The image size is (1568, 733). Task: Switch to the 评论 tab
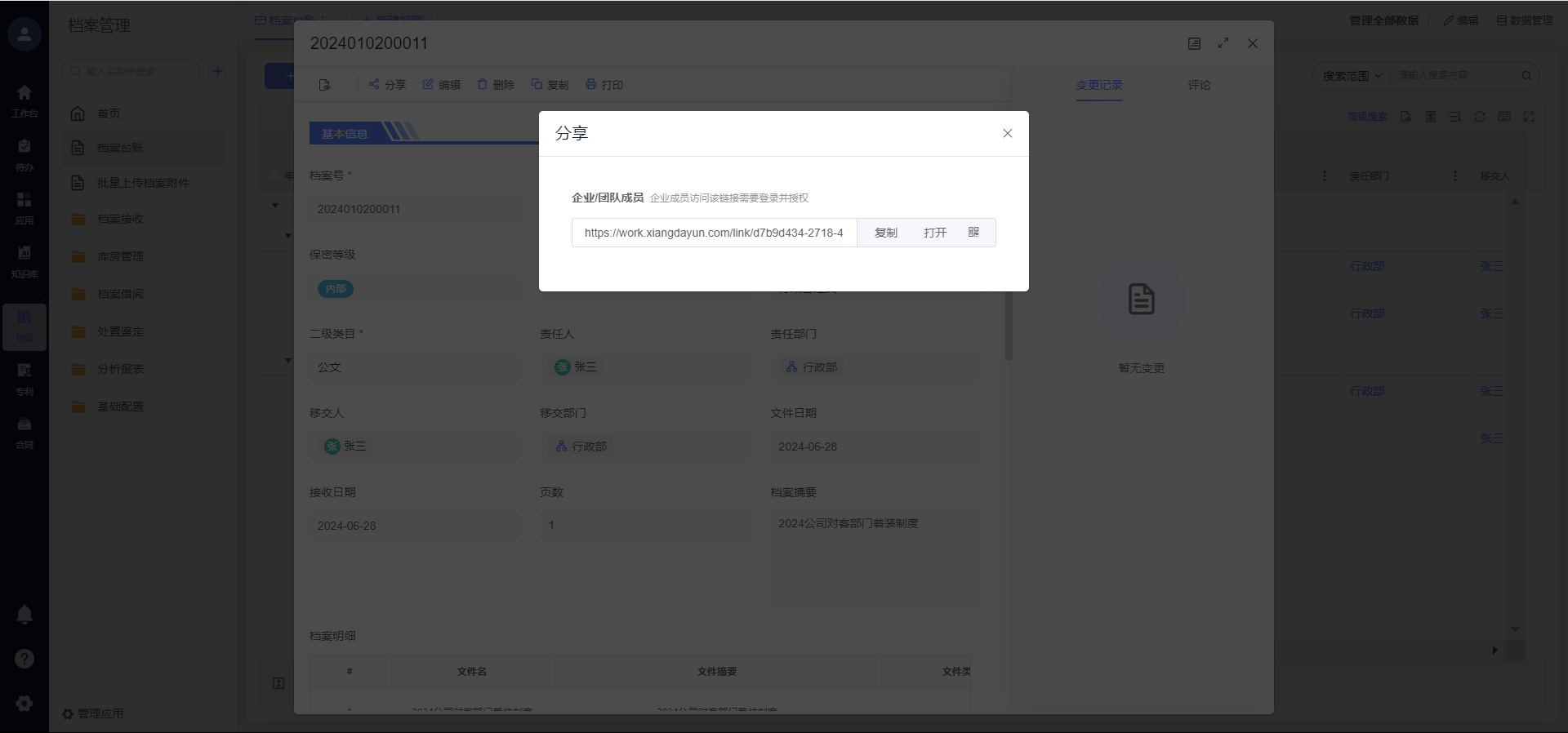pyautogui.click(x=1199, y=85)
